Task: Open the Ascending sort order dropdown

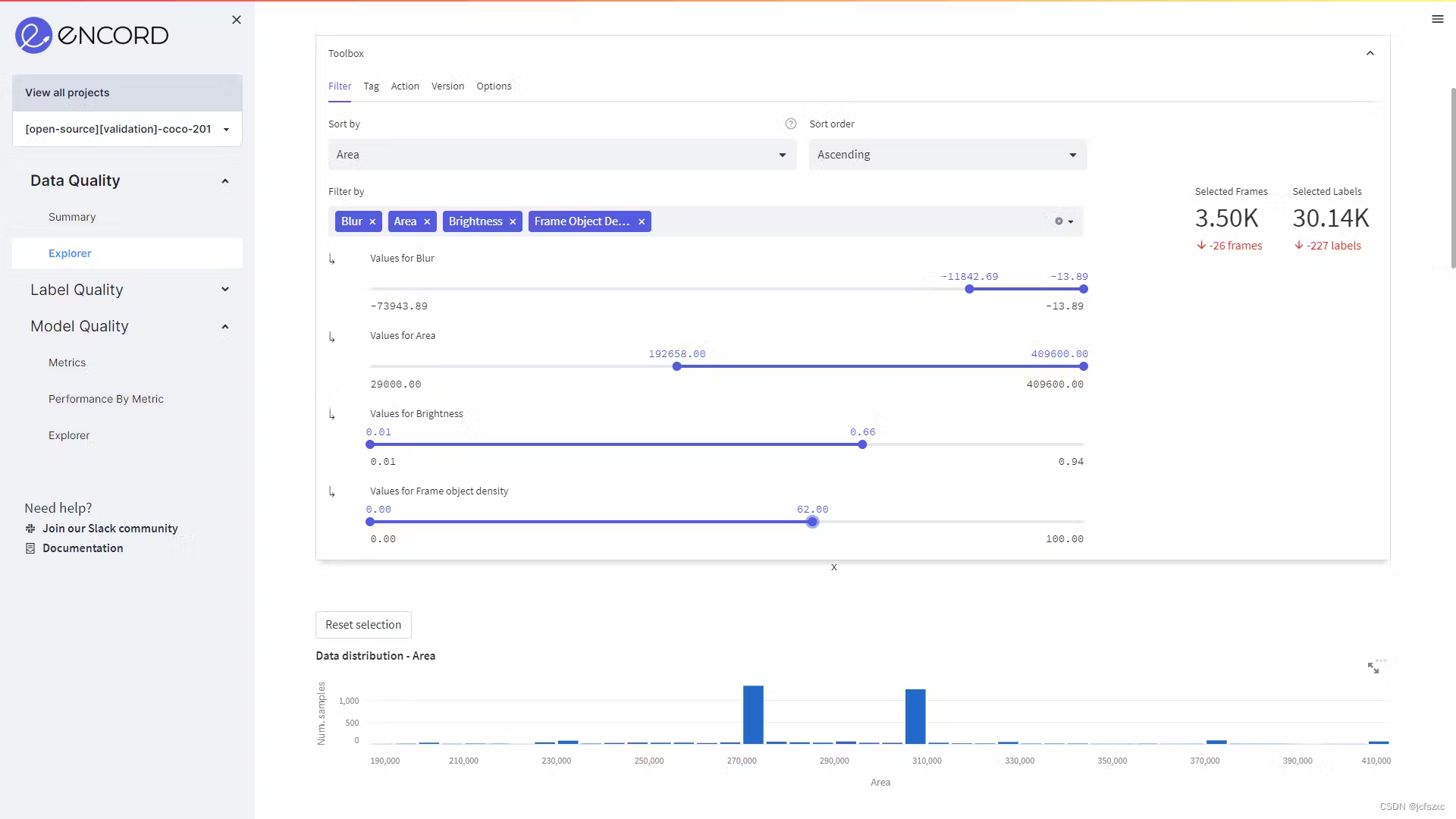Action: (x=947, y=155)
